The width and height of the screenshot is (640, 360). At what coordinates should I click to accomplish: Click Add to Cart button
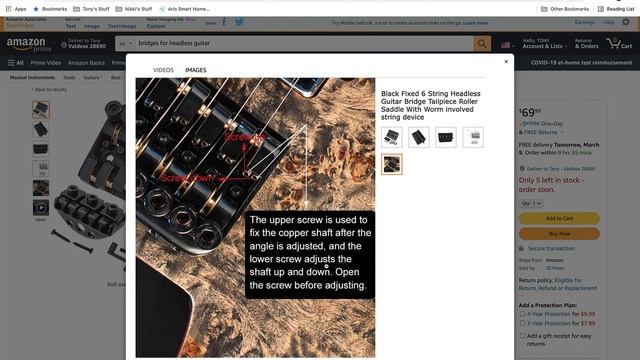coord(559,218)
